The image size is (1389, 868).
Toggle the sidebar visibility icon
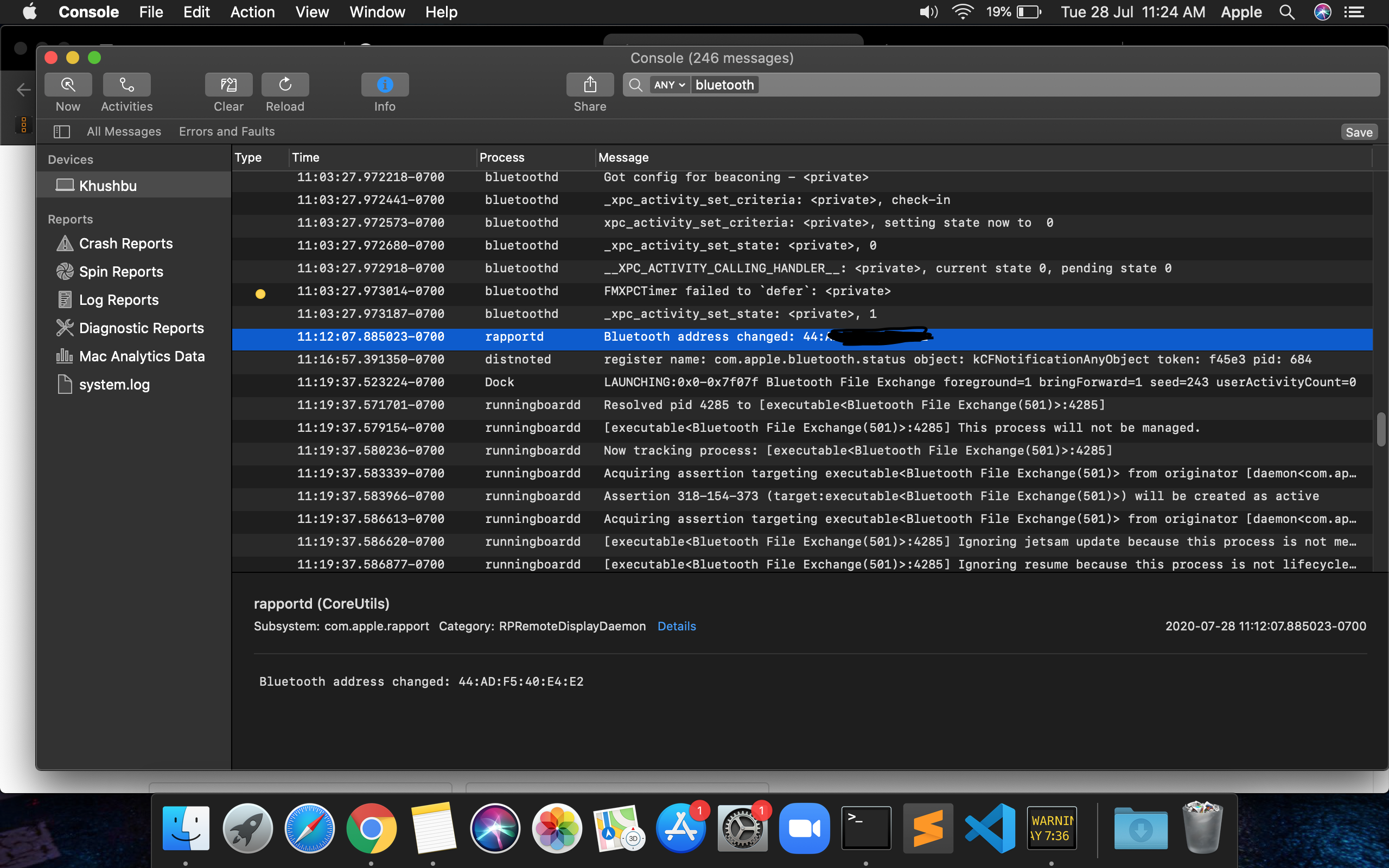coord(61,132)
